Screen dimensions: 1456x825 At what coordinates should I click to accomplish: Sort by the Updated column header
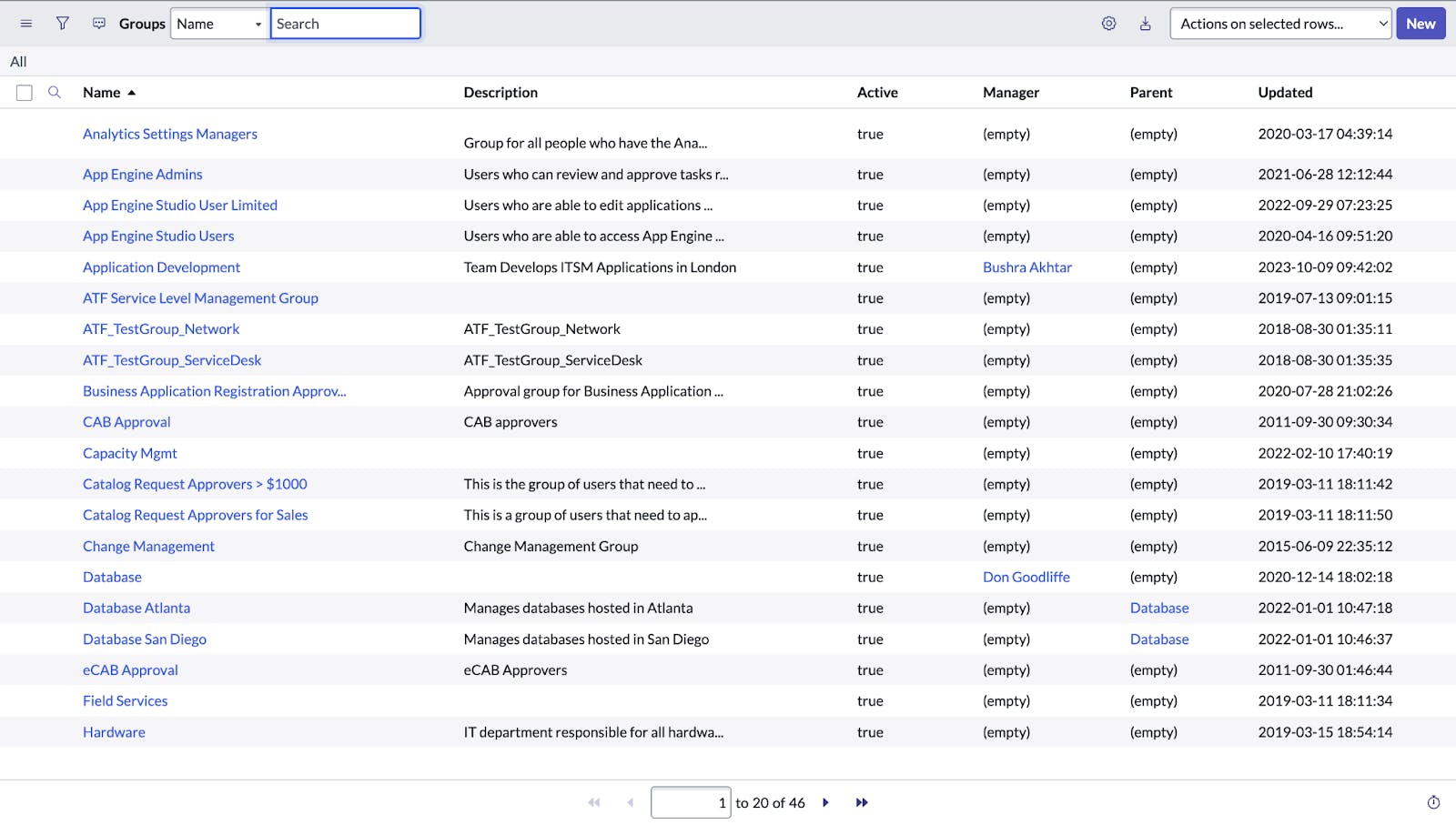pyautogui.click(x=1285, y=93)
